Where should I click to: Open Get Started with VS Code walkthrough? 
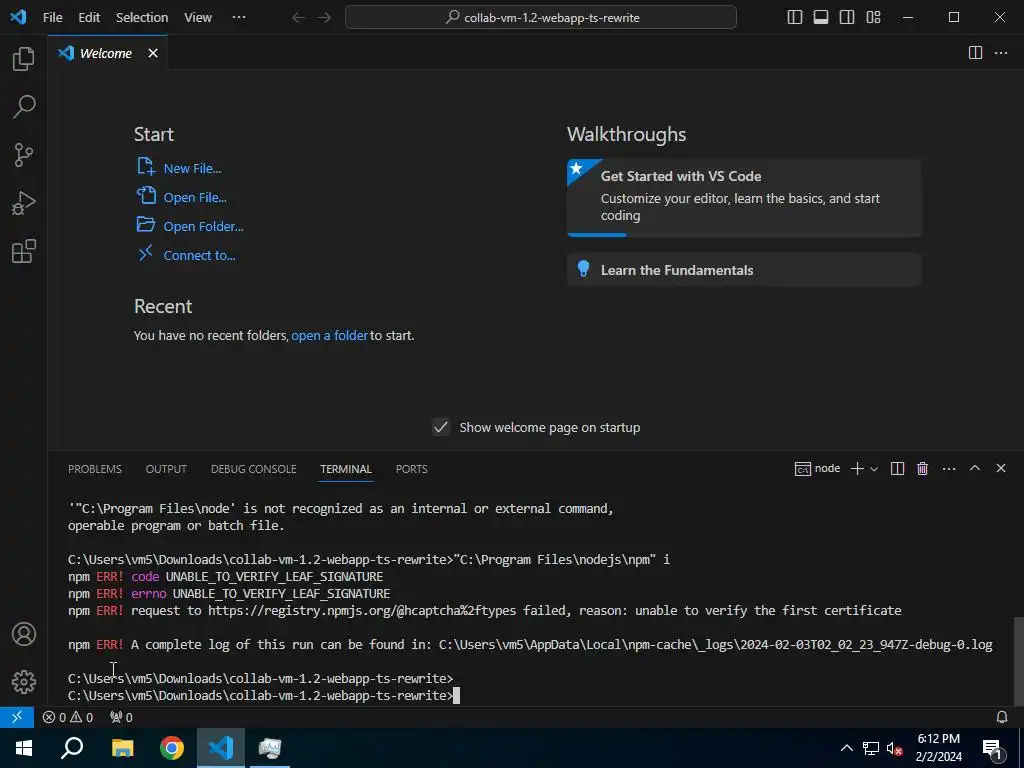(744, 197)
